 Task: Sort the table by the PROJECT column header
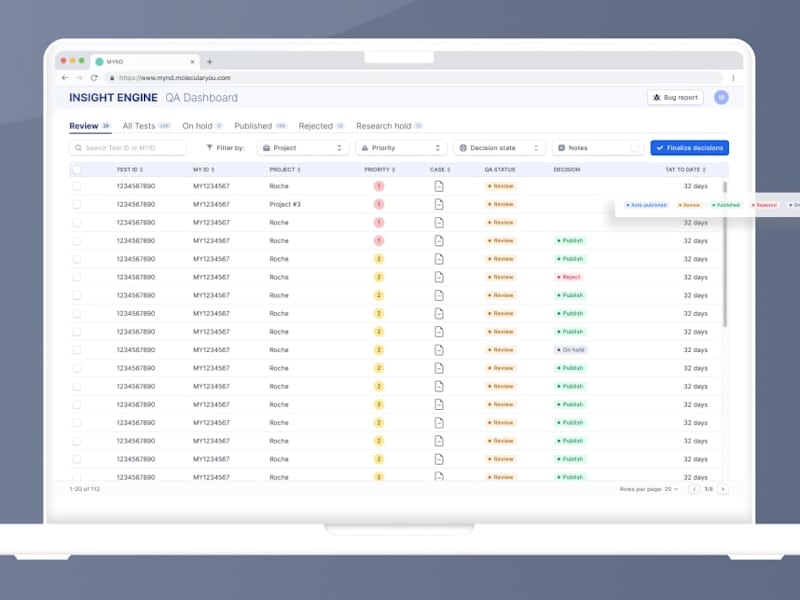(285, 169)
